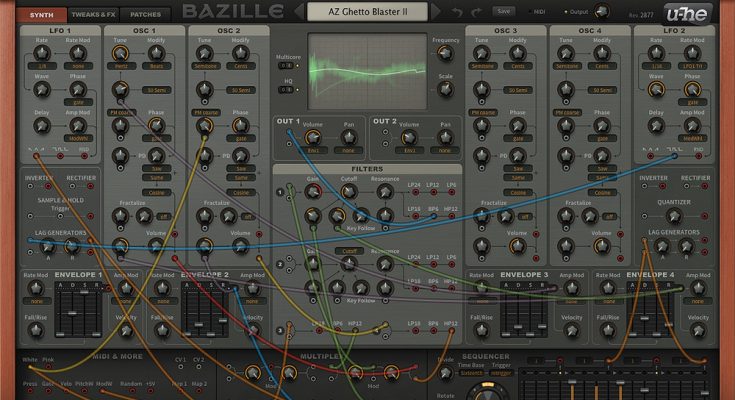Screen dimensions: 735x400
Task: Click the AZ Ghetto Blaster II preset name
Action: [x=369, y=12]
